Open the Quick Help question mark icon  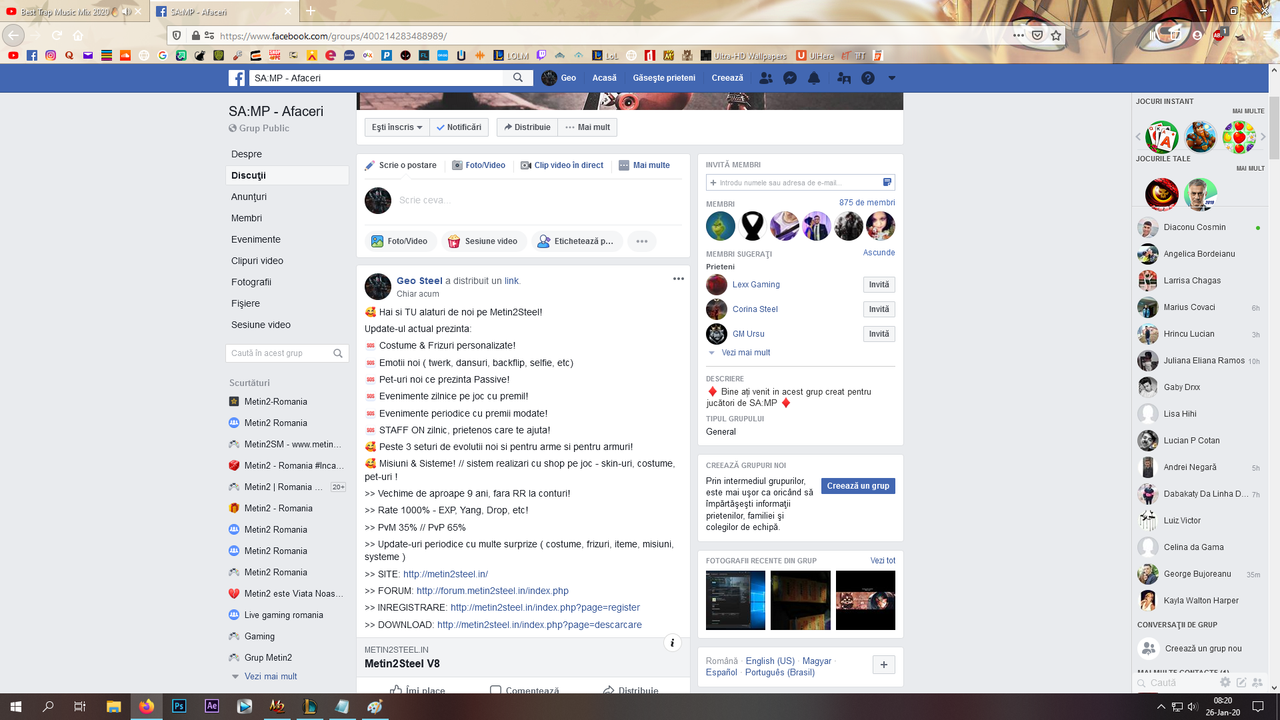coord(867,78)
